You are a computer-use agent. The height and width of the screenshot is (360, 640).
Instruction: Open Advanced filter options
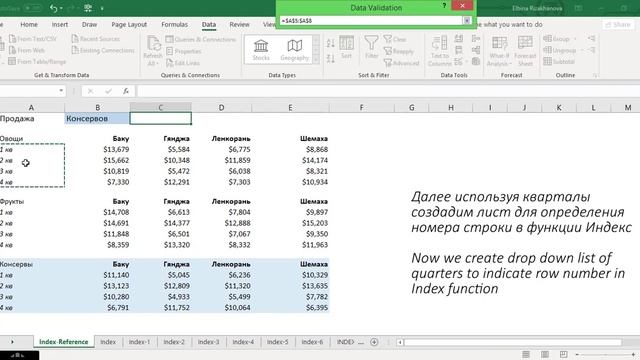tap(401, 63)
